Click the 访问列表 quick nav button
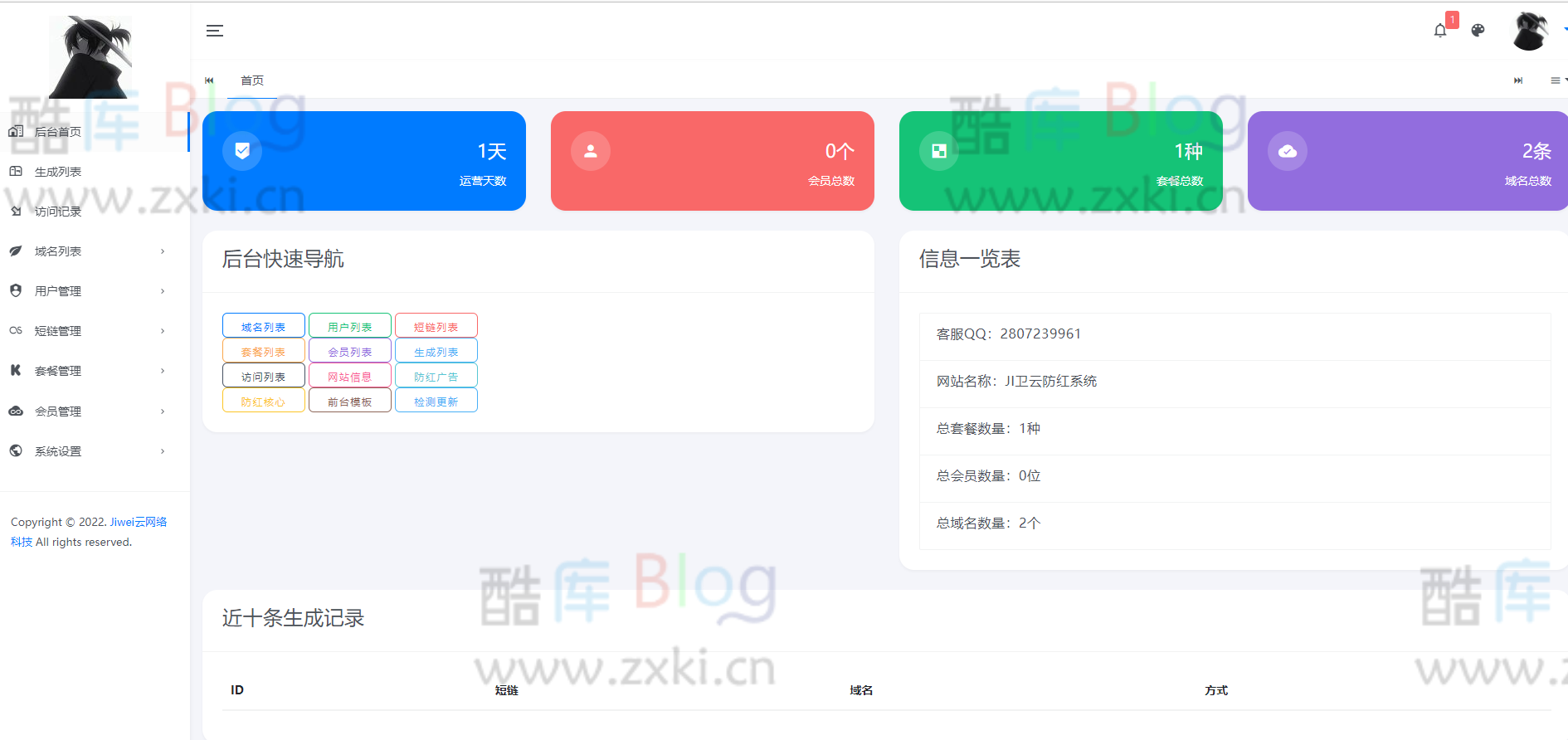Image resolution: width=1568 pixels, height=740 pixels. (264, 376)
